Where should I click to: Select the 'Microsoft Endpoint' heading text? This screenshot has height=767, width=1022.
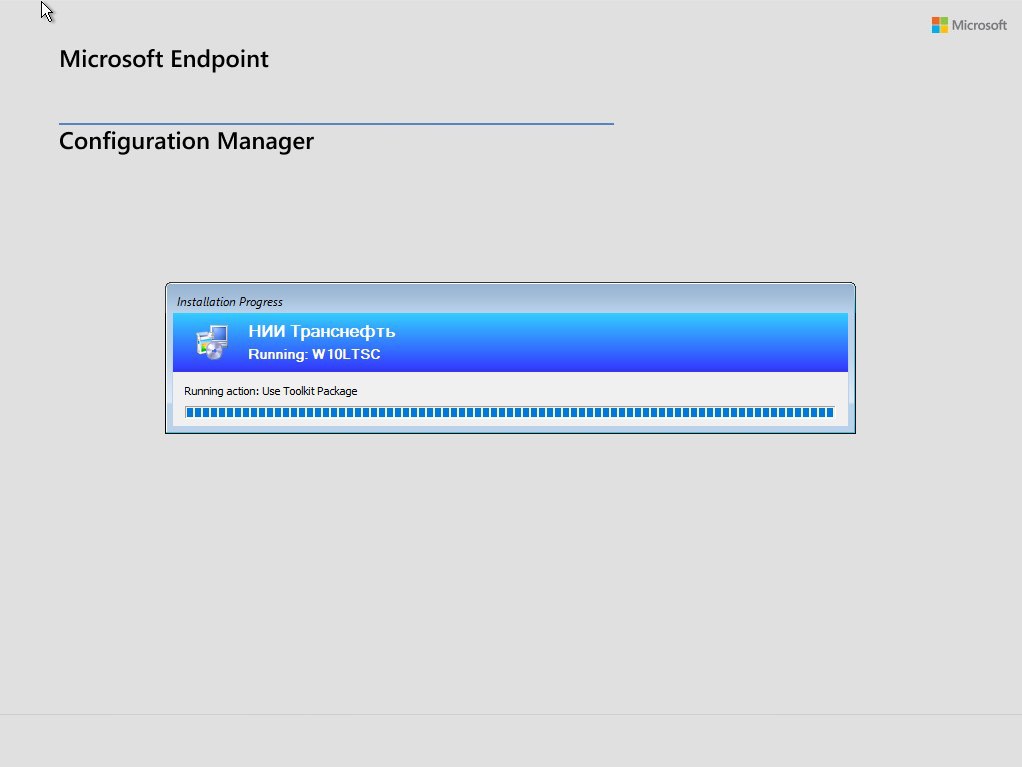pyautogui.click(x=164, y=59)
